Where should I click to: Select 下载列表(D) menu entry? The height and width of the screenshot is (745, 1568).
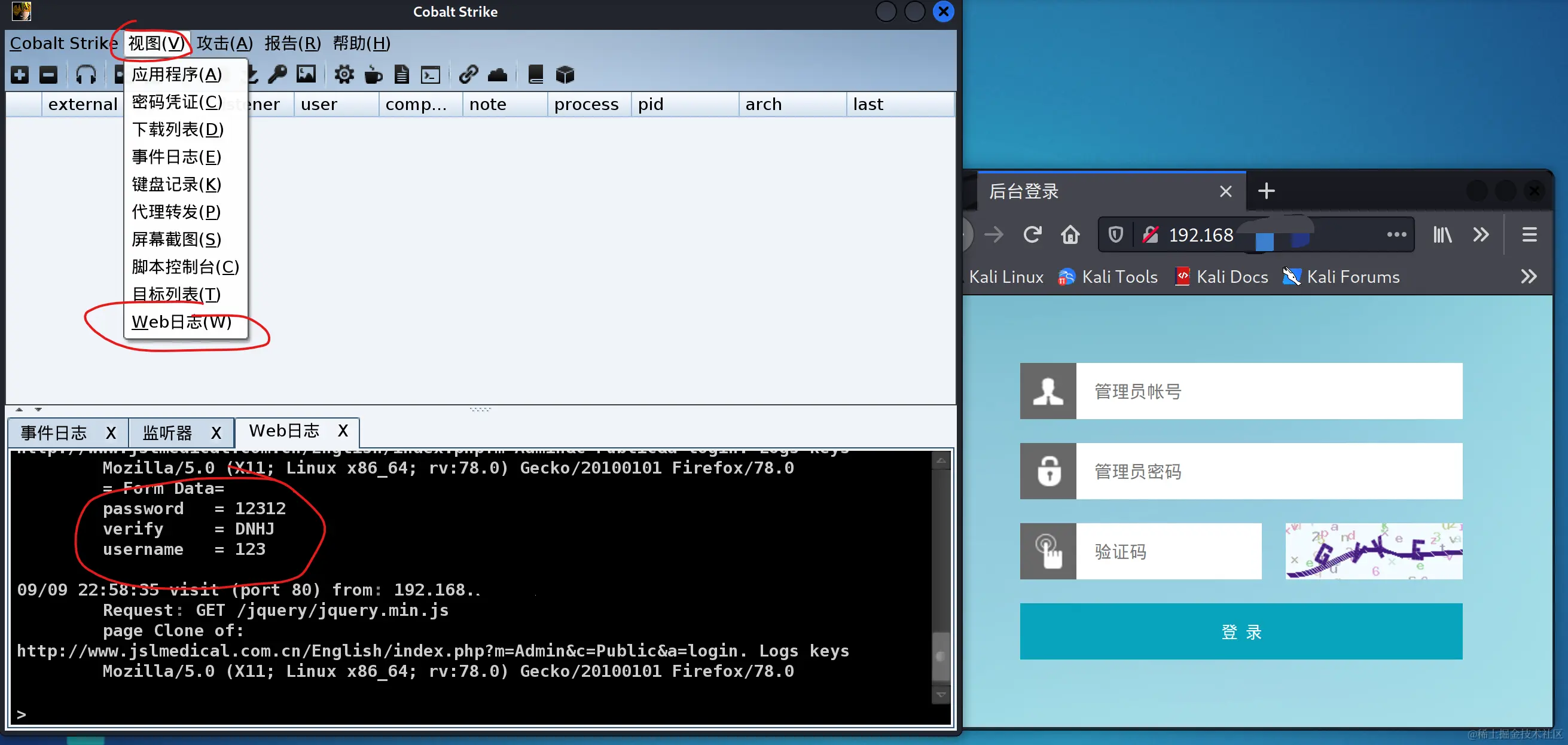[185, 129]
